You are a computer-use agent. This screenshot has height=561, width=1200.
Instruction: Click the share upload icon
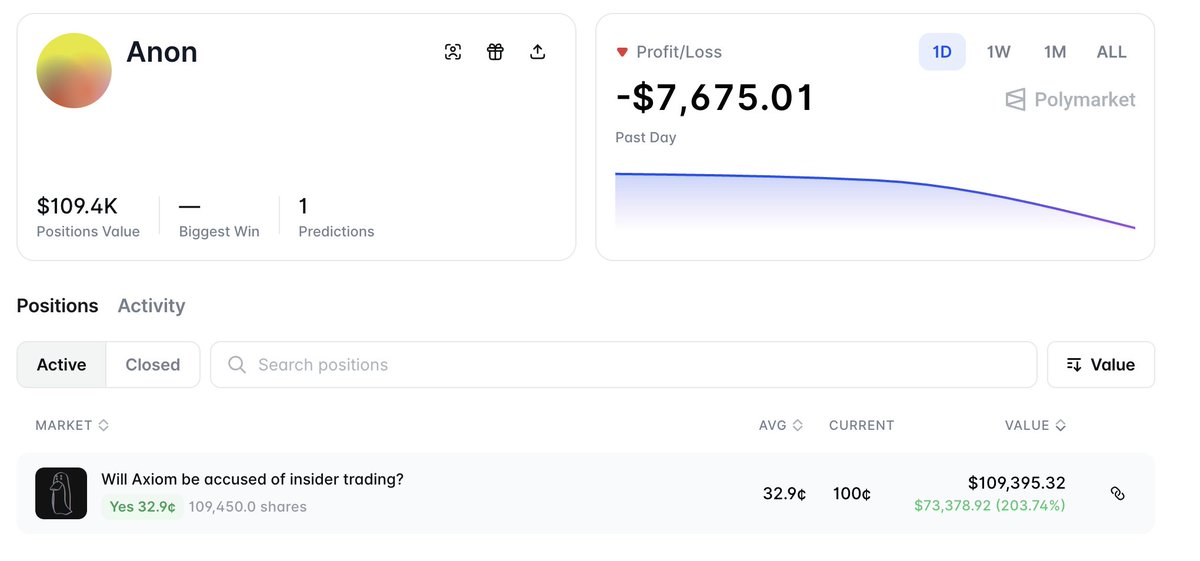pyautogui.click(x=537, y=52)
